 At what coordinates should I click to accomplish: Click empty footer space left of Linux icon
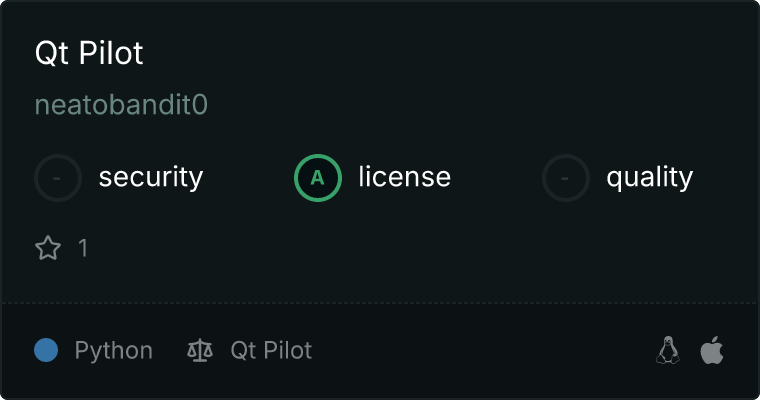500,350
